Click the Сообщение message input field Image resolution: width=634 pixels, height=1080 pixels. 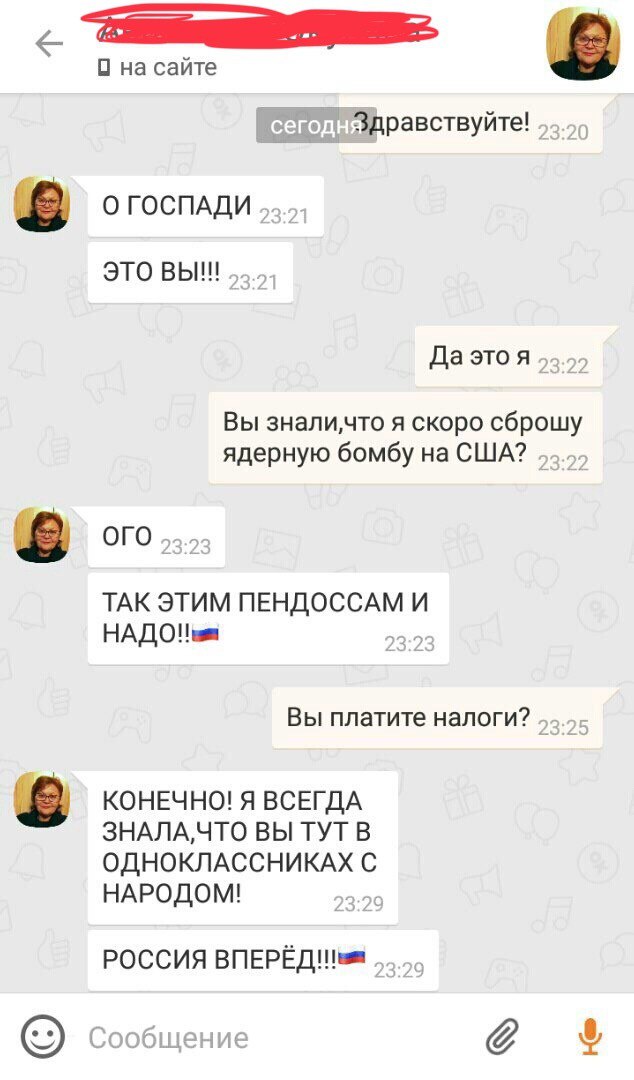[x=276, y=1037]
